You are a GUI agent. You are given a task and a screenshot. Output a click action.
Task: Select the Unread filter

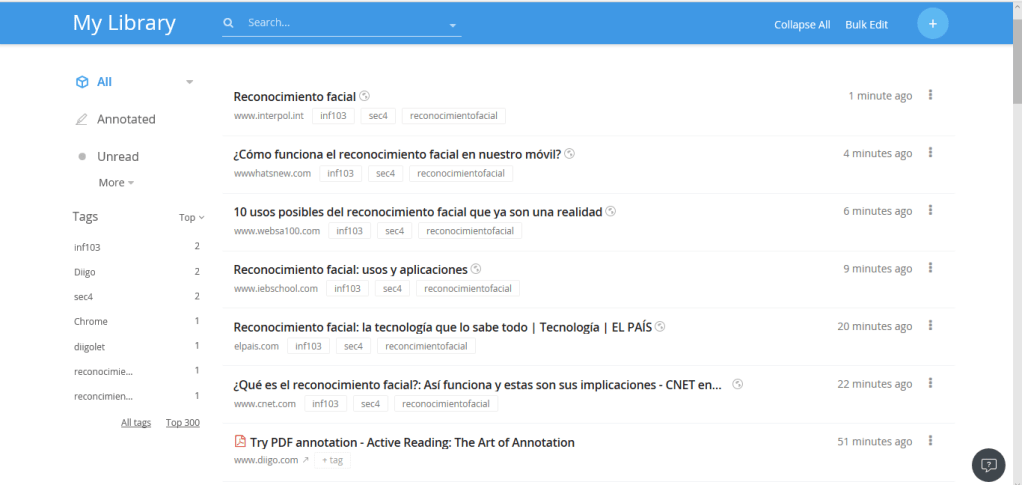(x=117, y=156)
